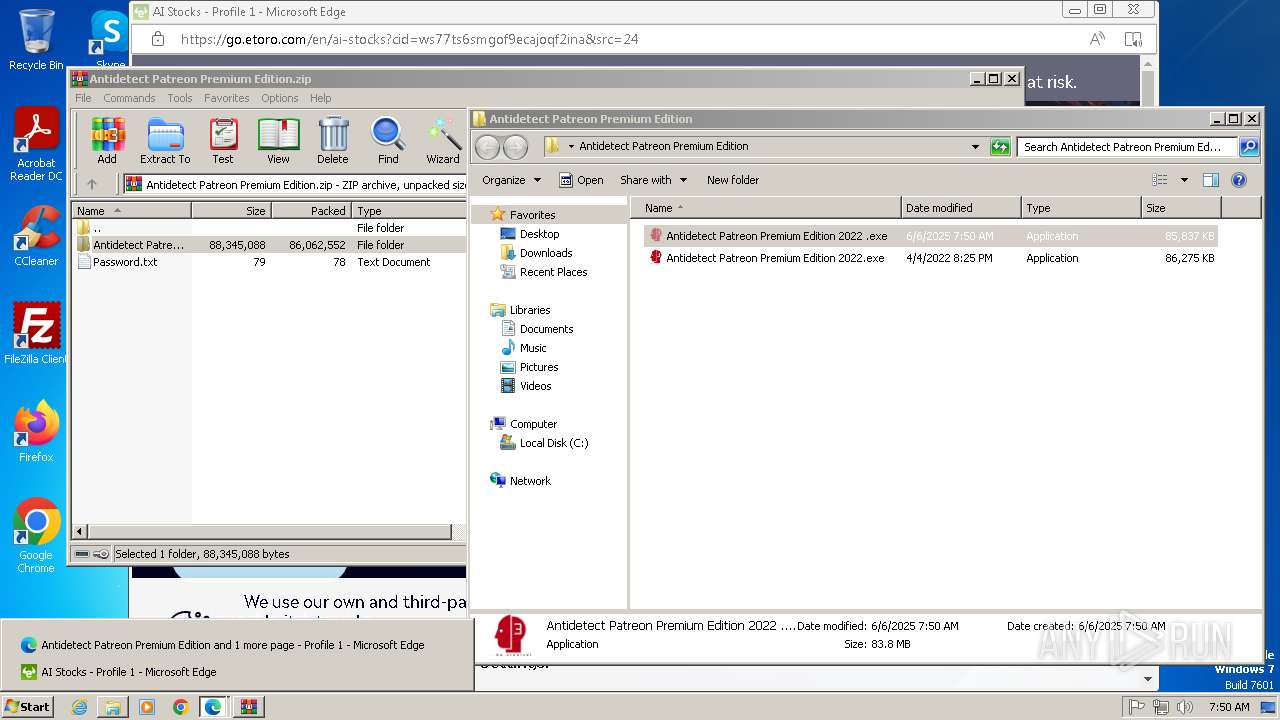Open WinRAR Help menu
This screenshot has height=720, width=1280.
click(x=320, y=98)
